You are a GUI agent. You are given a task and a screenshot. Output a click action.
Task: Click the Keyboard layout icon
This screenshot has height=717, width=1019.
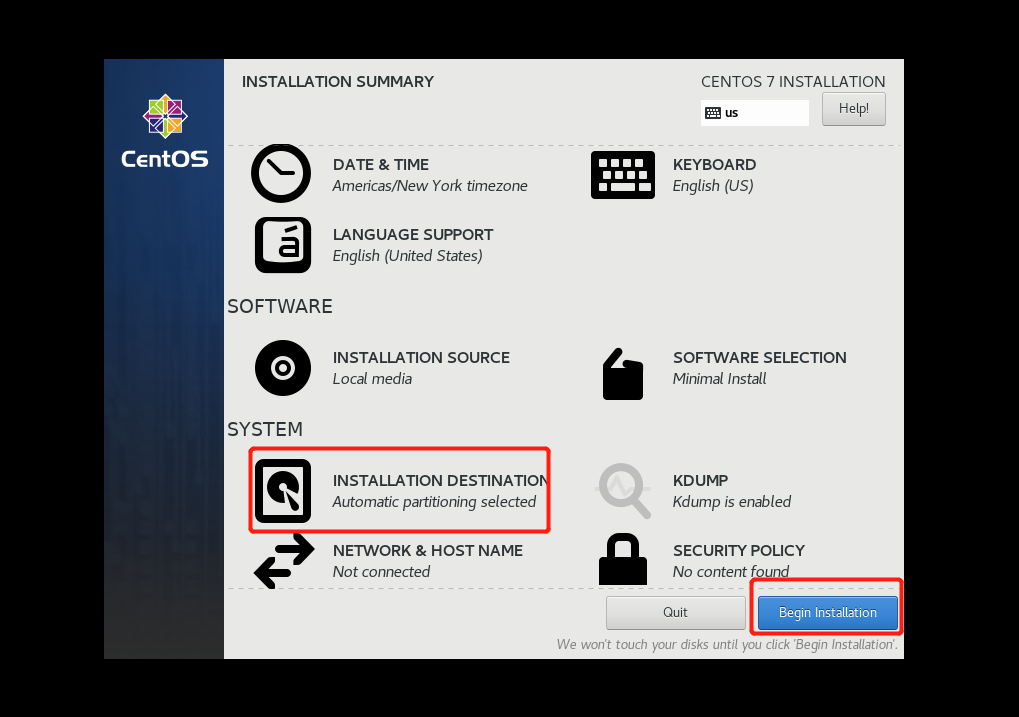pos(623,175)
